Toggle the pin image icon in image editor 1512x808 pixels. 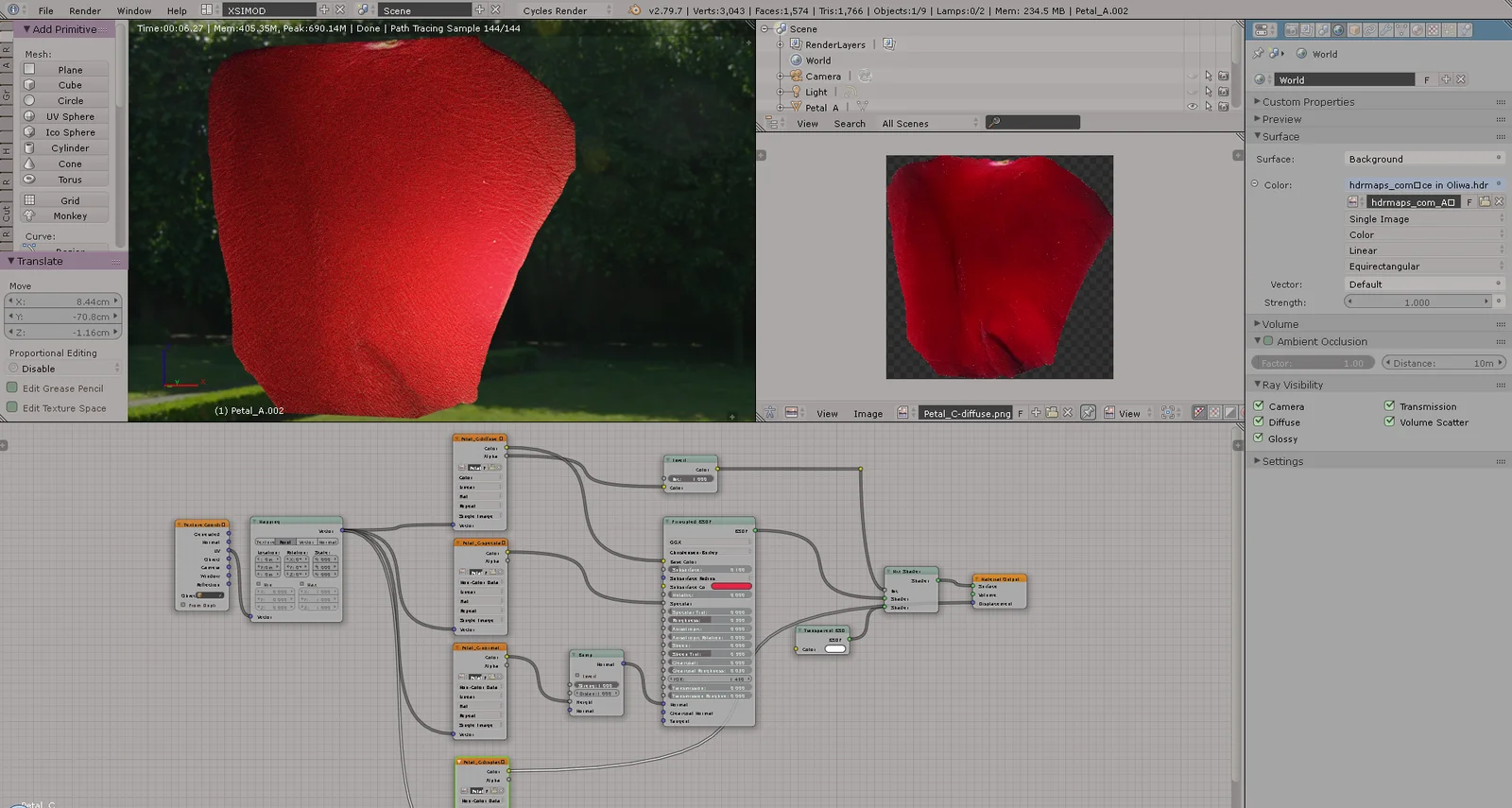pos(1089,413)
